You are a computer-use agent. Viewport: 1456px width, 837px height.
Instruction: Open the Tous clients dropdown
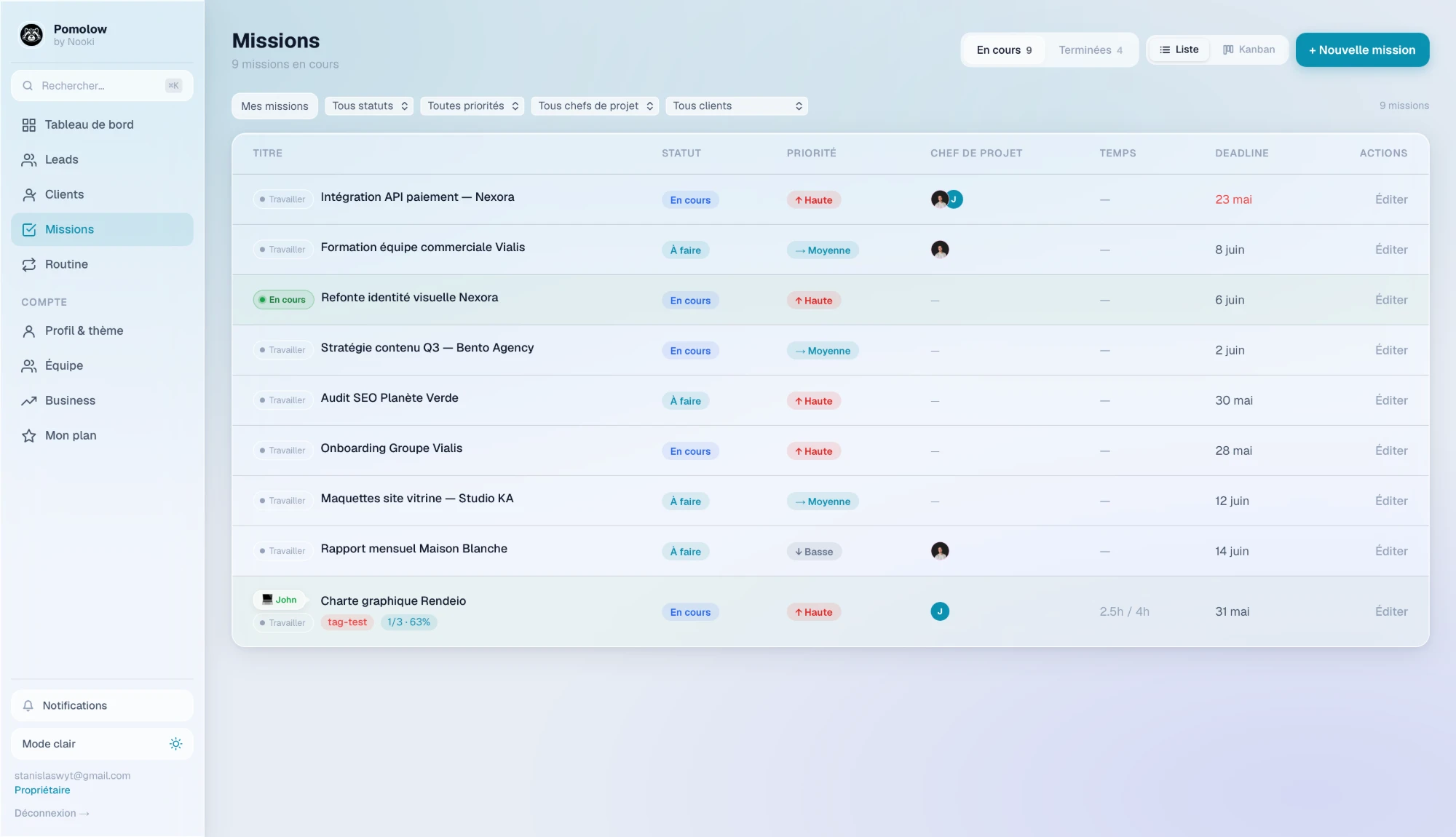[x=737, y=106]
